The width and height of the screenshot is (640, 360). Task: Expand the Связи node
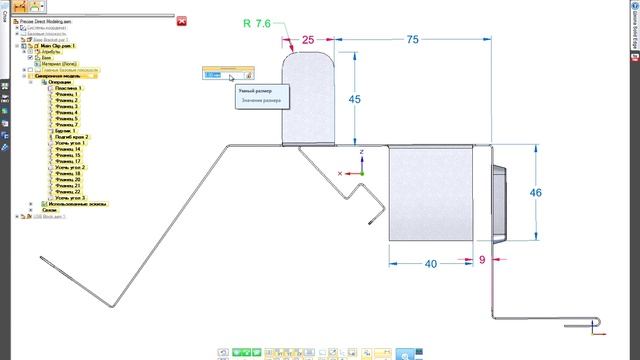[x=31, y=210]
